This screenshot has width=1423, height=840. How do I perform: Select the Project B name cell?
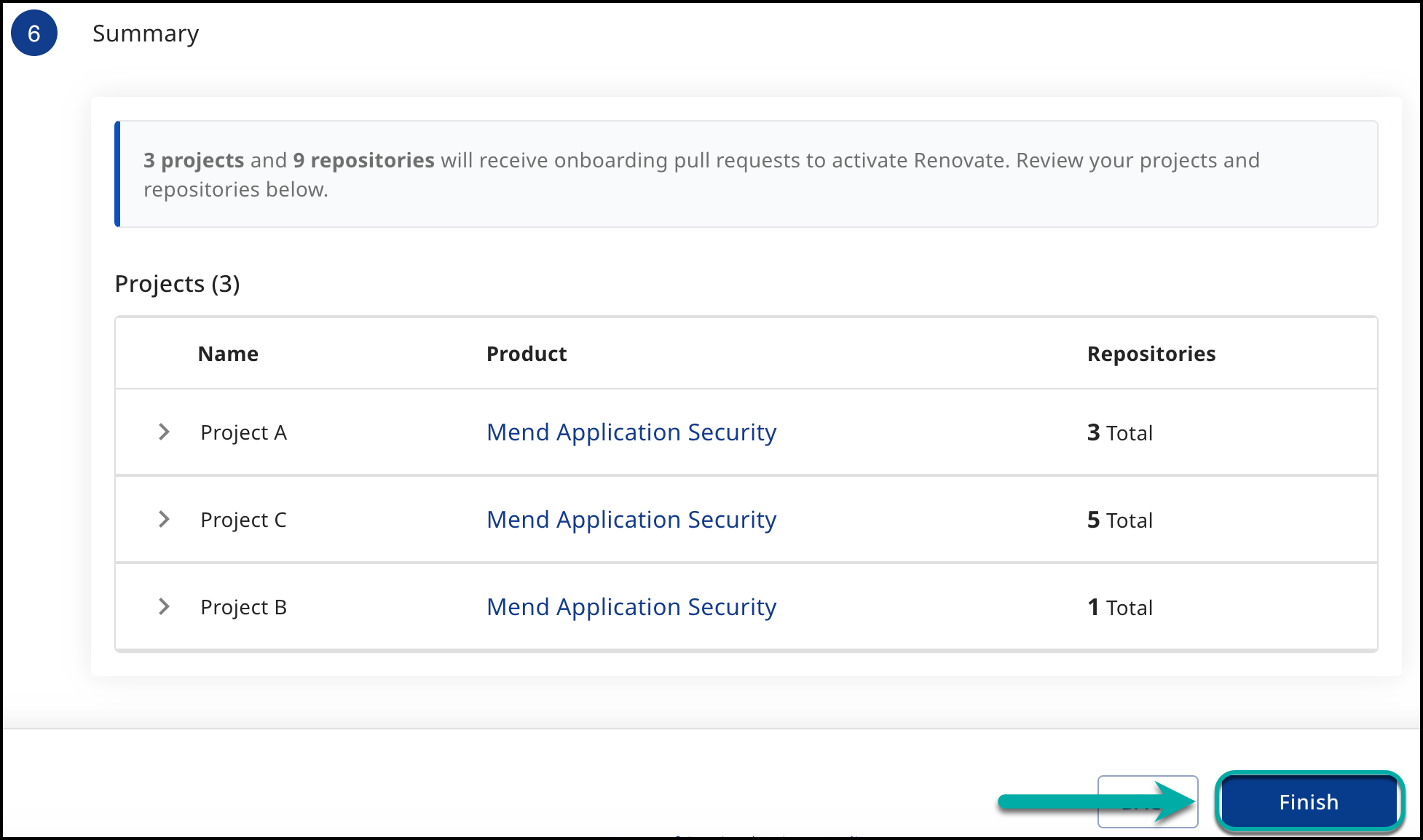pyautogui.click(x=243, y=608)
